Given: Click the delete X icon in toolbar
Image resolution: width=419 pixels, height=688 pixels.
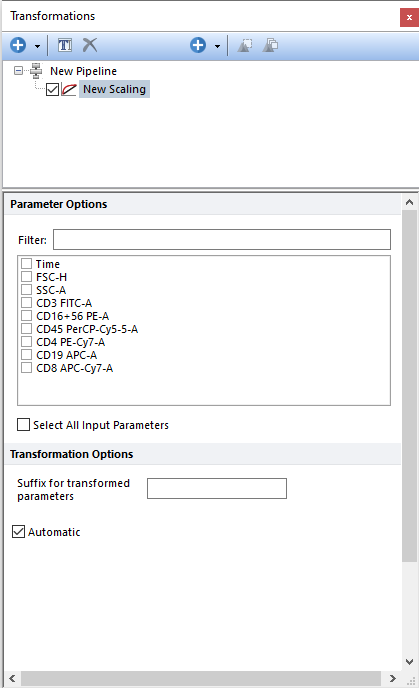Looking at the screenshot, I should [x=90, y=45].
